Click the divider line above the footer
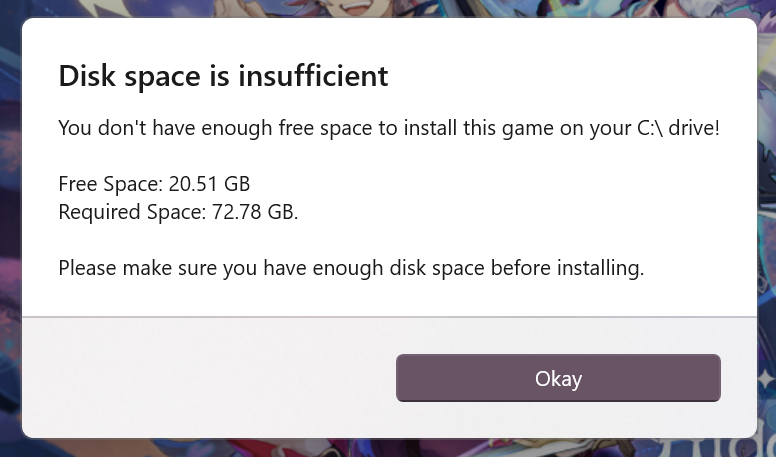The height and width of the screenshot is (457, 776). pos(389,316)
